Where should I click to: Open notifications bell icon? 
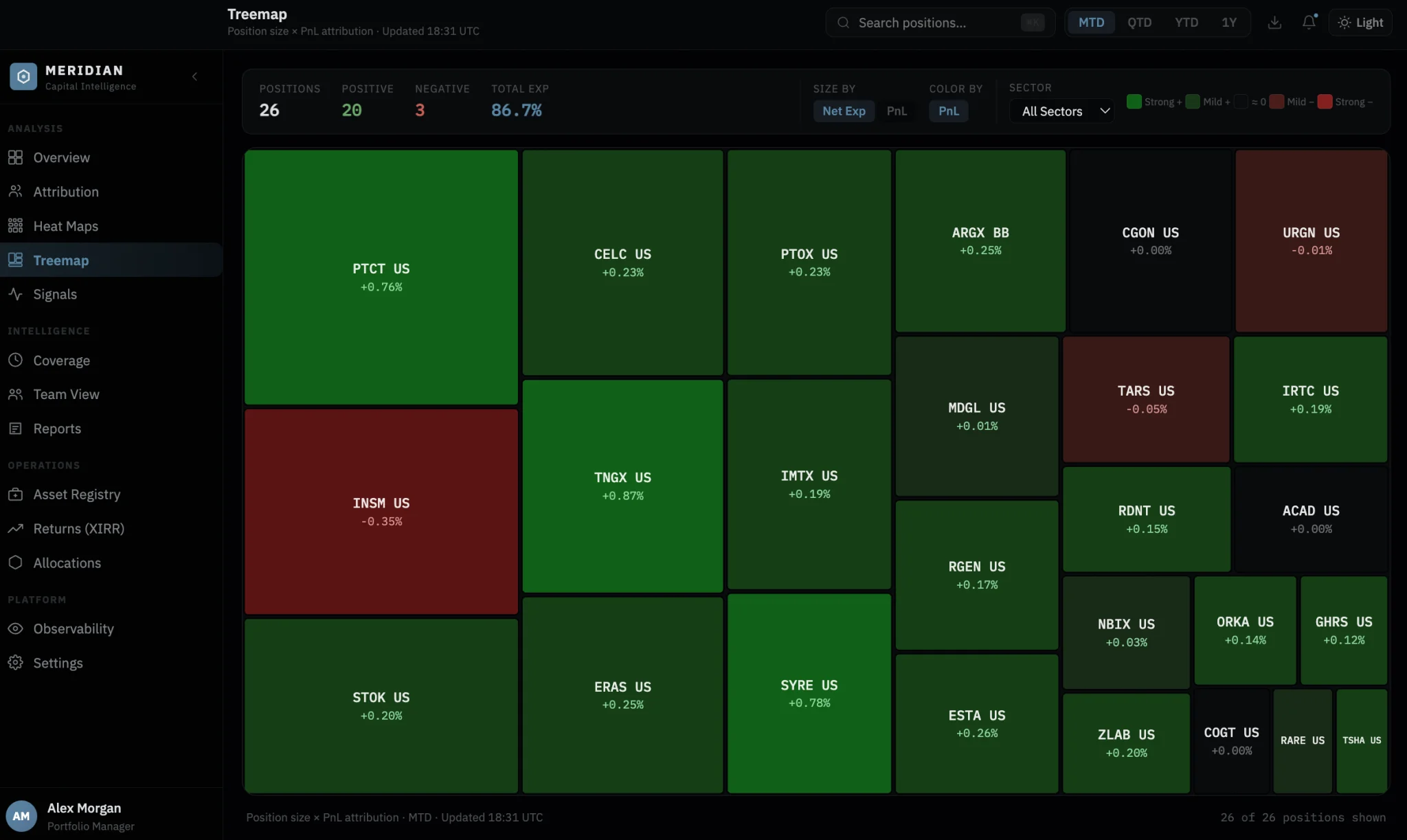1309,23
